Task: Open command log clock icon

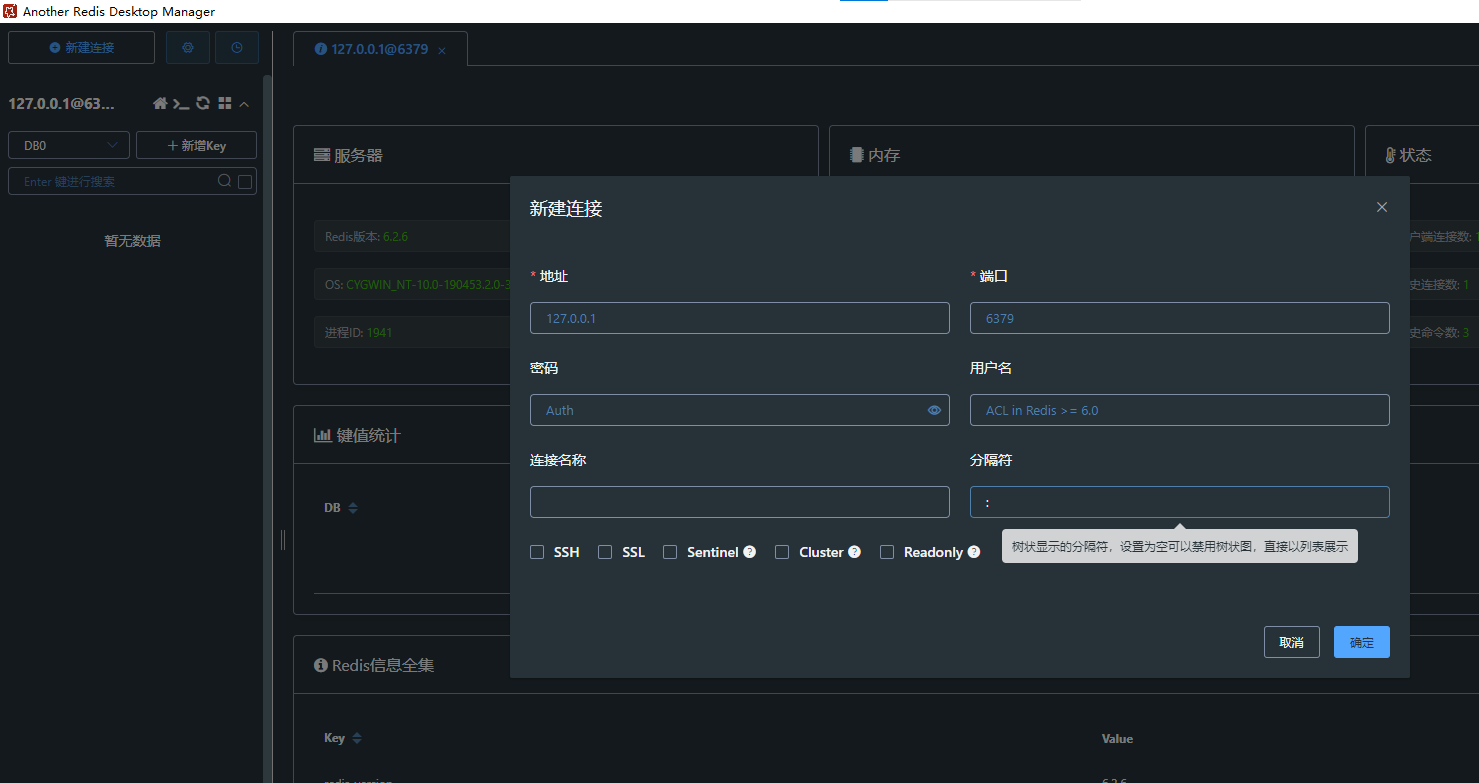Action: point(237,47)
